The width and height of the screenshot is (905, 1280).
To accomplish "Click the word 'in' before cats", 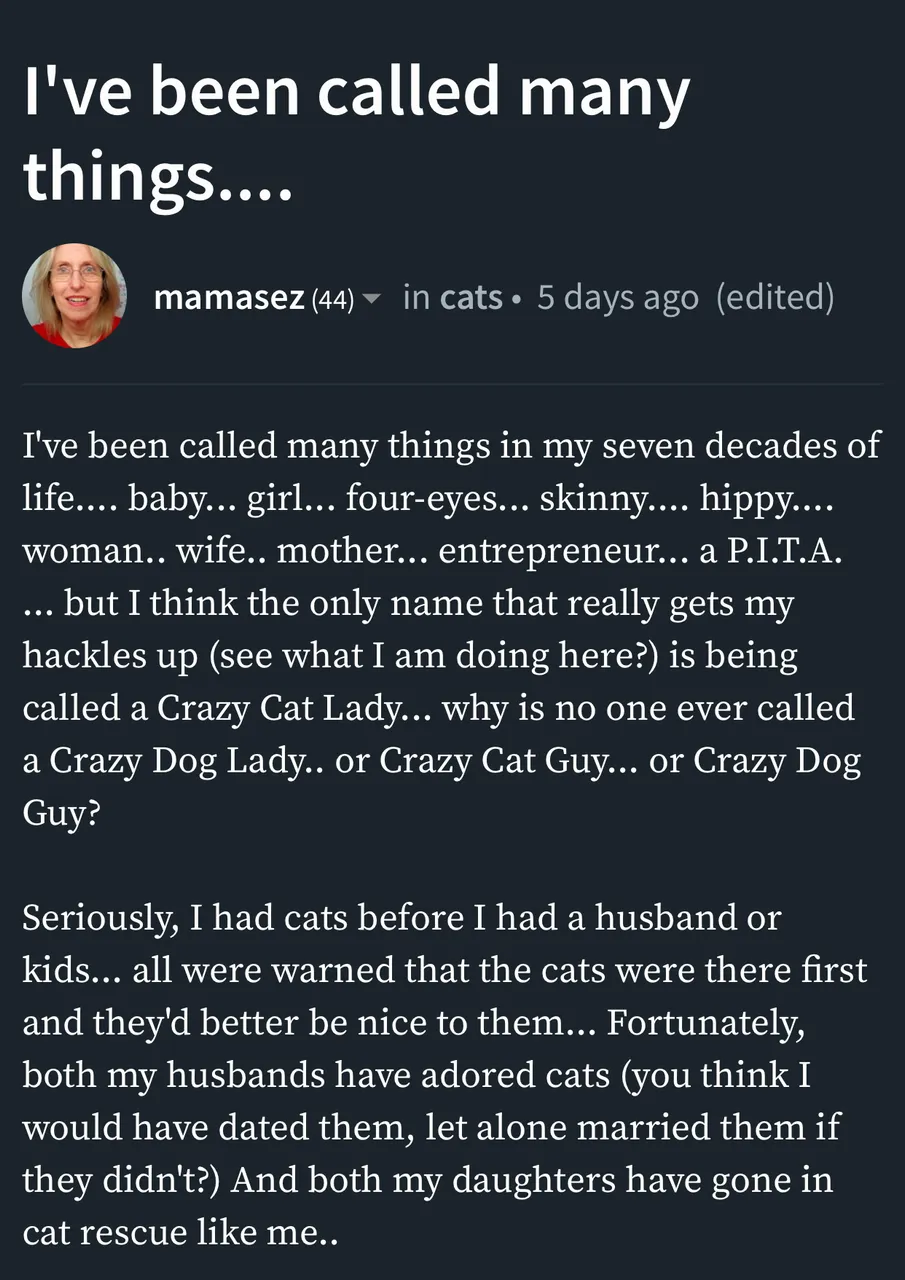I will tap(416, 297).
